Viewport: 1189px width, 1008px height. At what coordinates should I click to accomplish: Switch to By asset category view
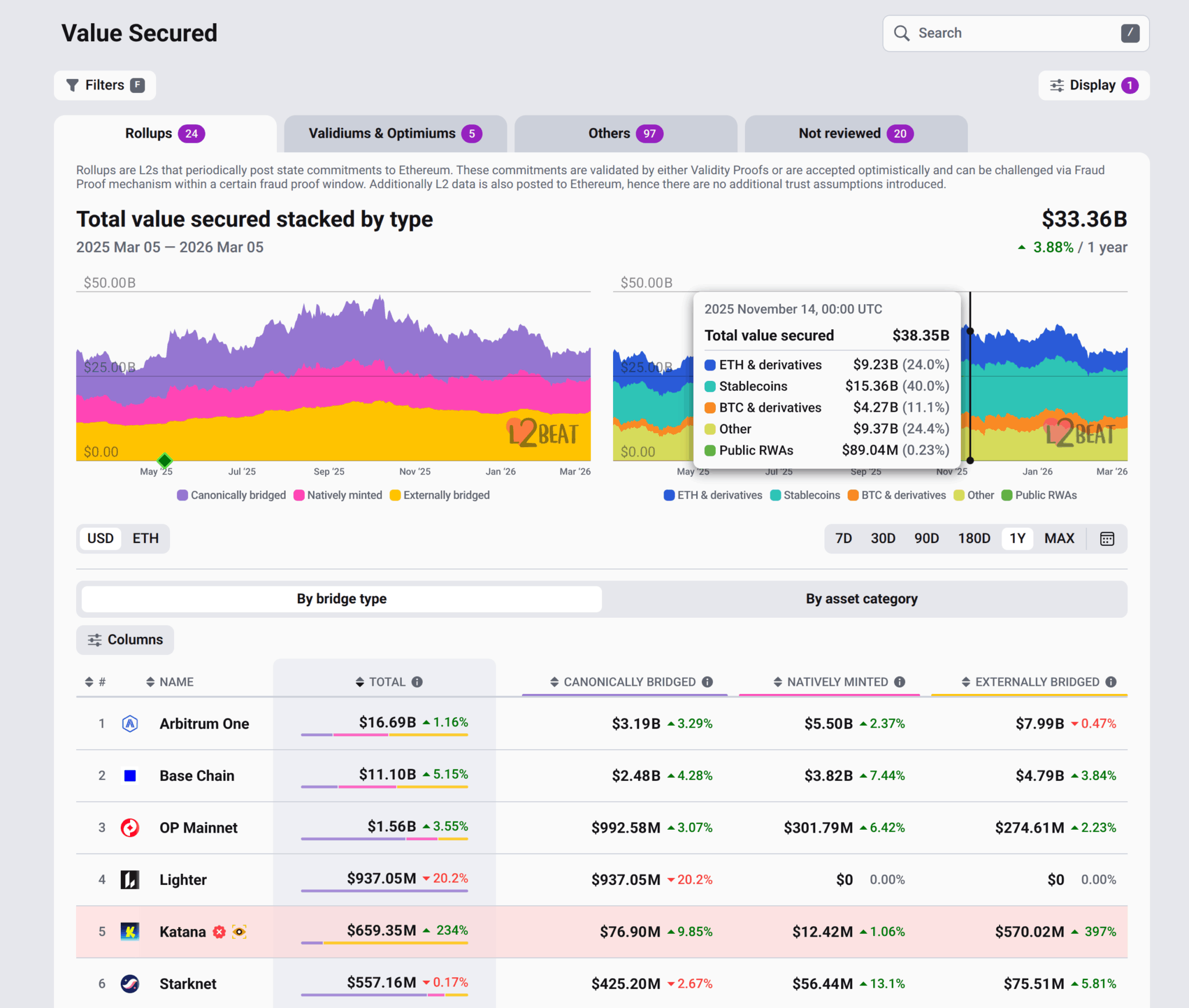[x=861, y=599]
